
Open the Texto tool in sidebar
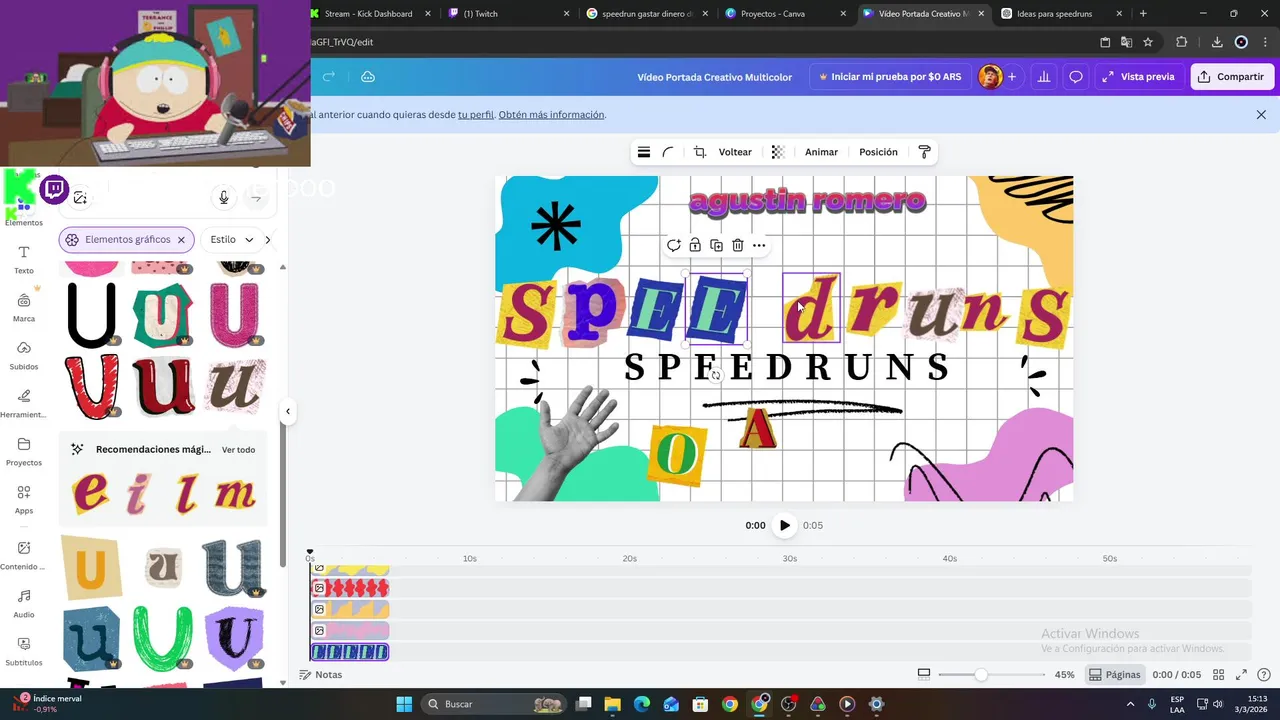24,259
